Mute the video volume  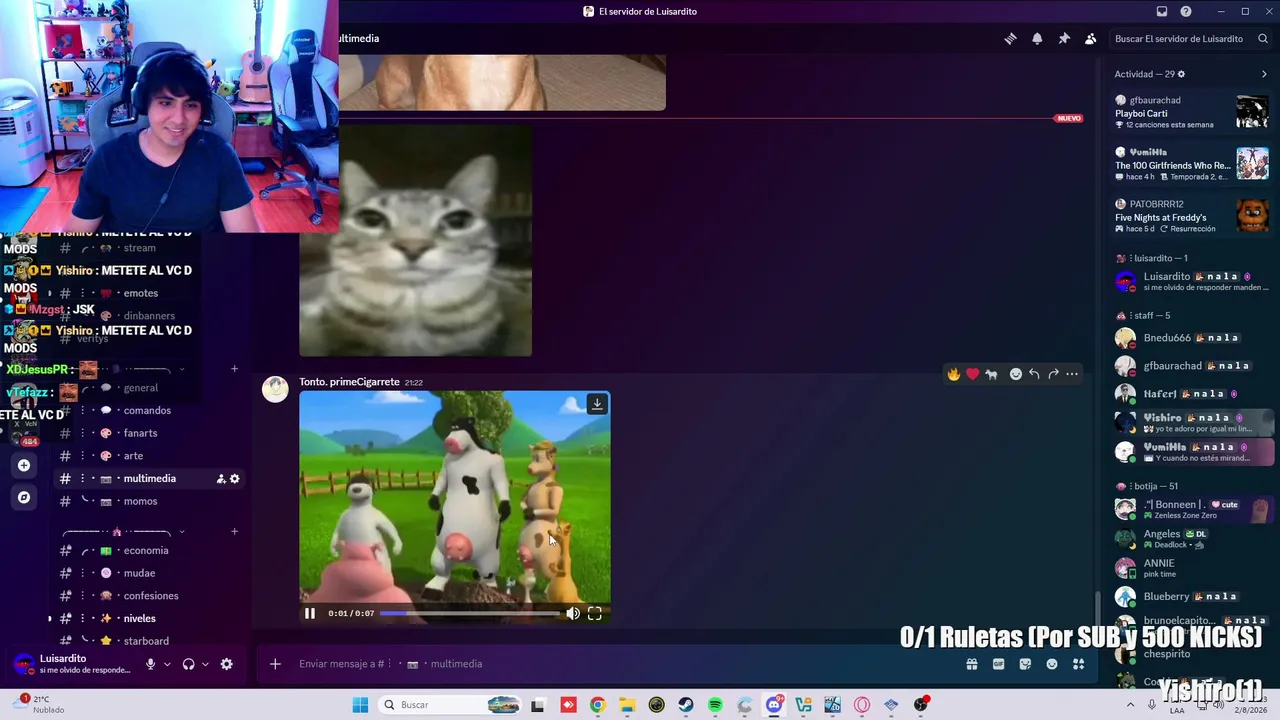pyautogui.click(x=573, y=613)
